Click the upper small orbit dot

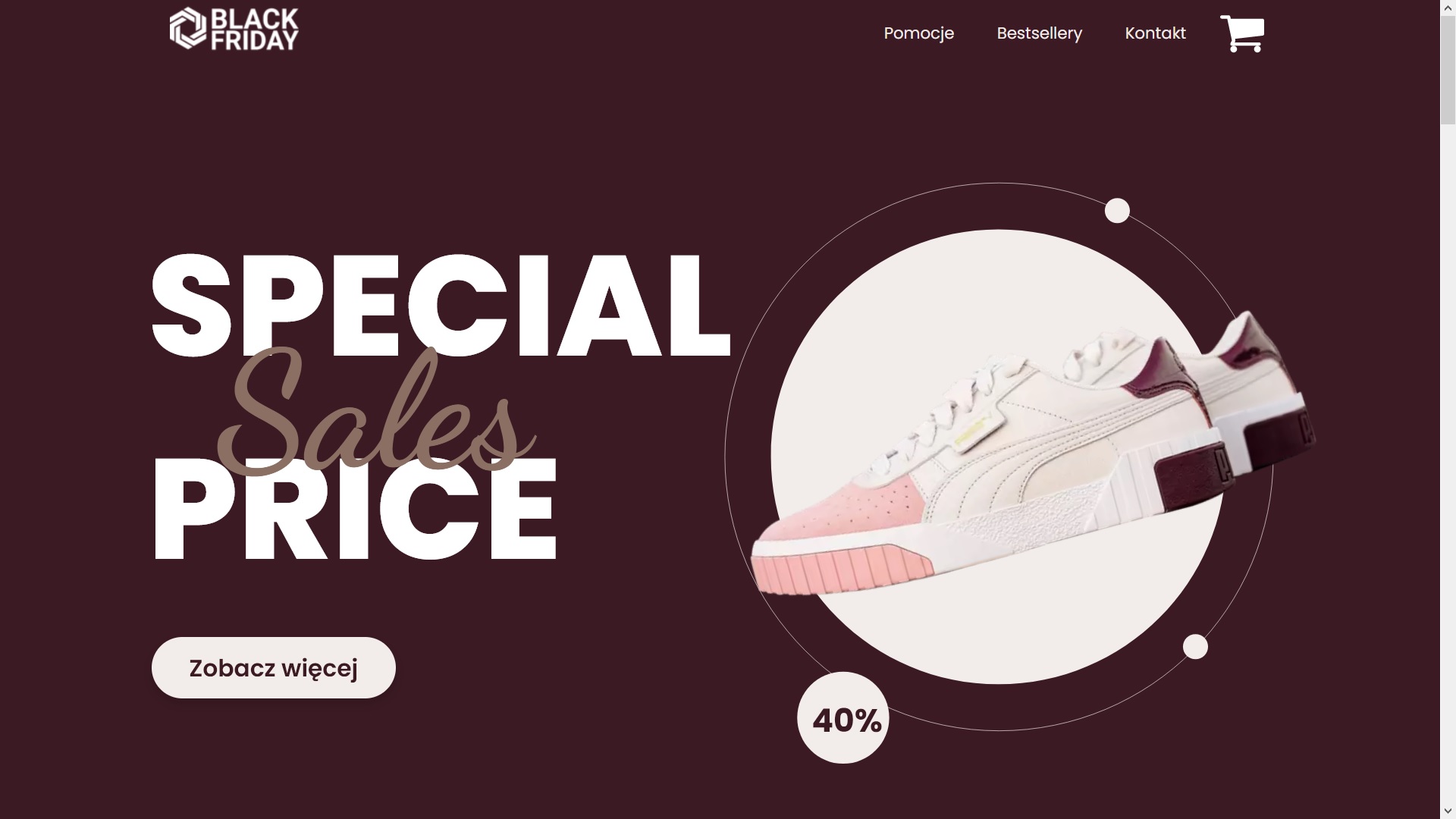coord(1117,210)
